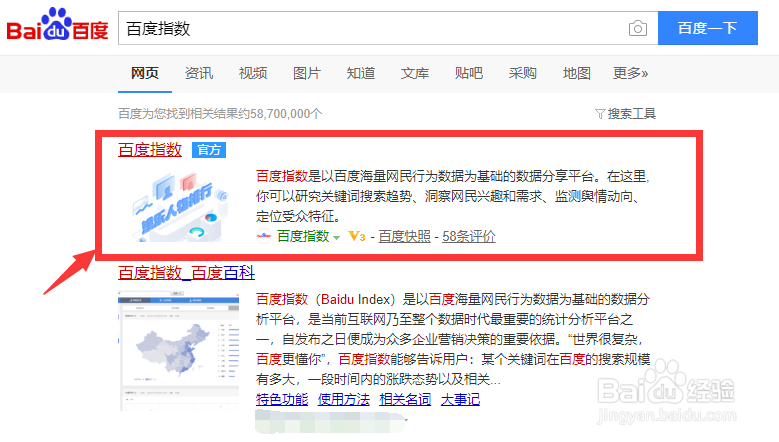Open the 图片 tab

(x=307, y=74)
